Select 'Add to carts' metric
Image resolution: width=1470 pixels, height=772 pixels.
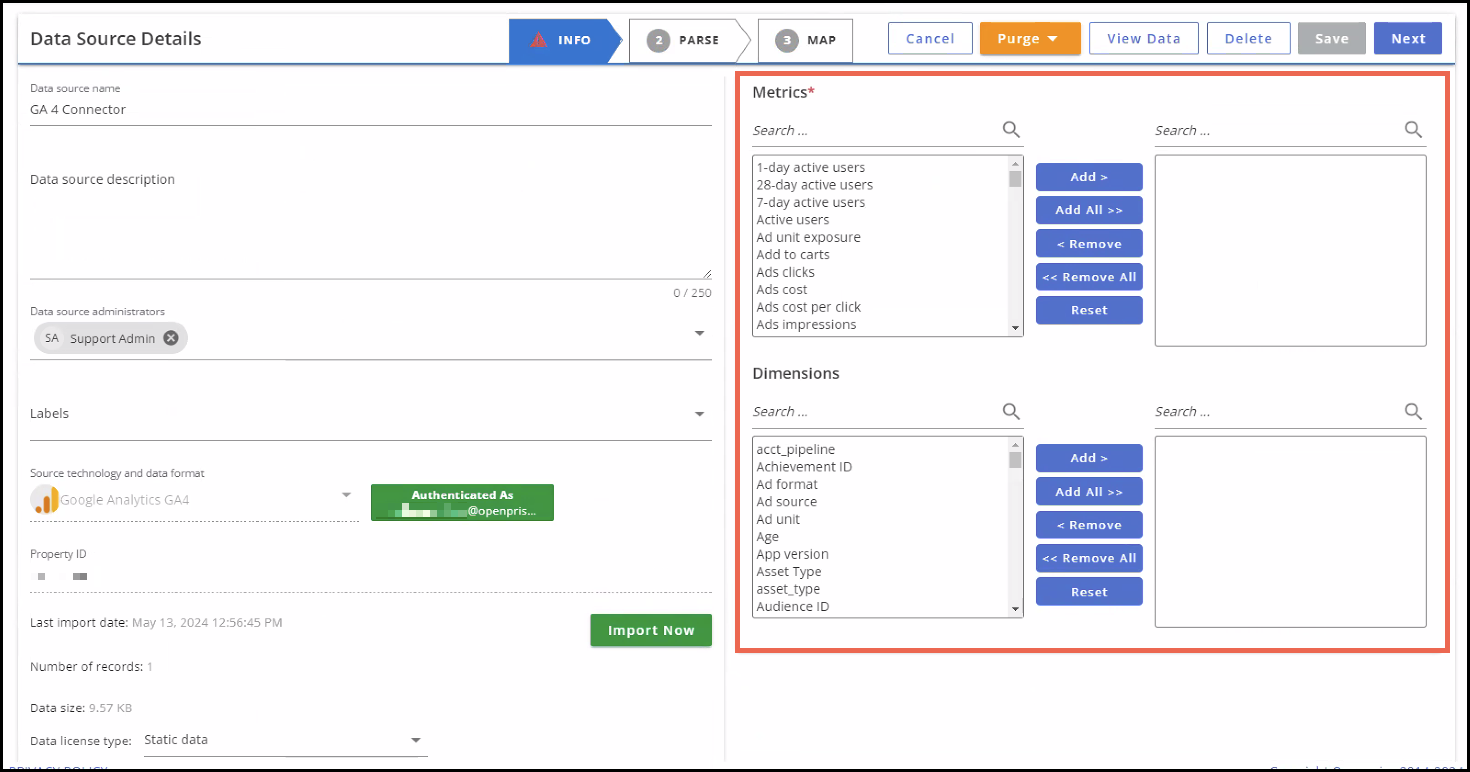pyautogui.click(x=793, y=254)
